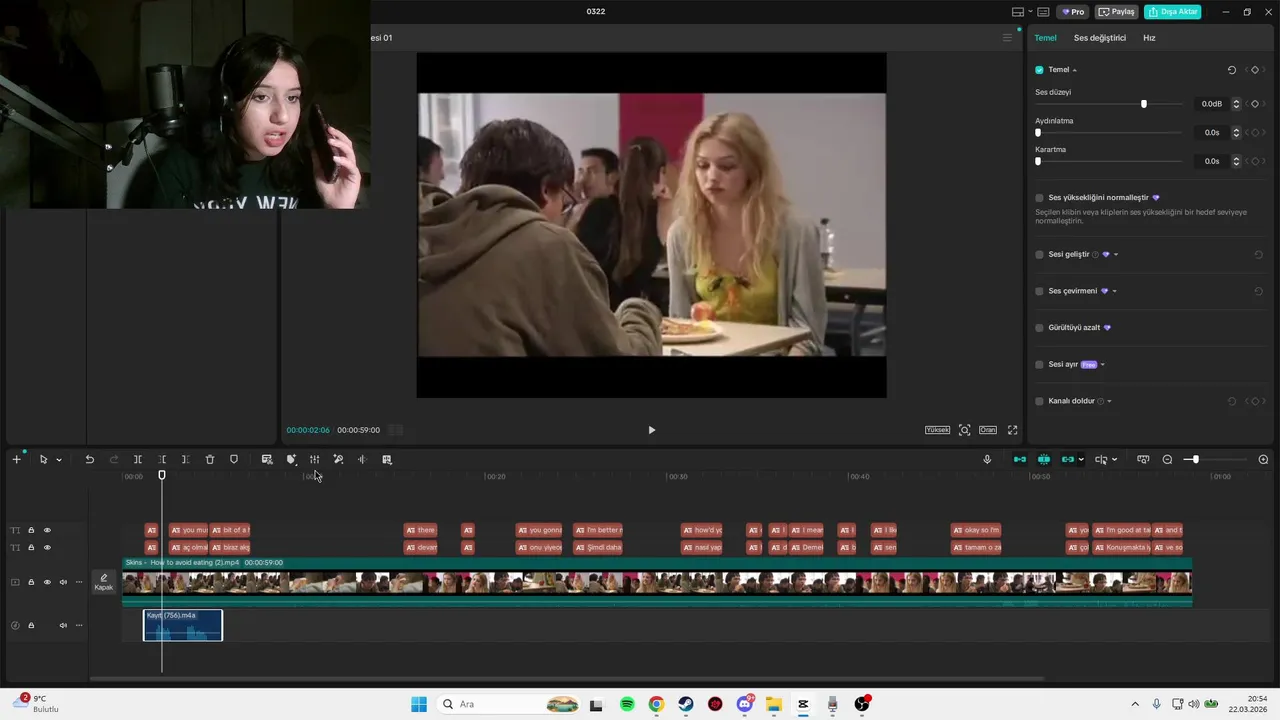Enable Ses çevirmeni checkbox
1280x720 pixels.
pyautogui.click(x=1039, y=291)
